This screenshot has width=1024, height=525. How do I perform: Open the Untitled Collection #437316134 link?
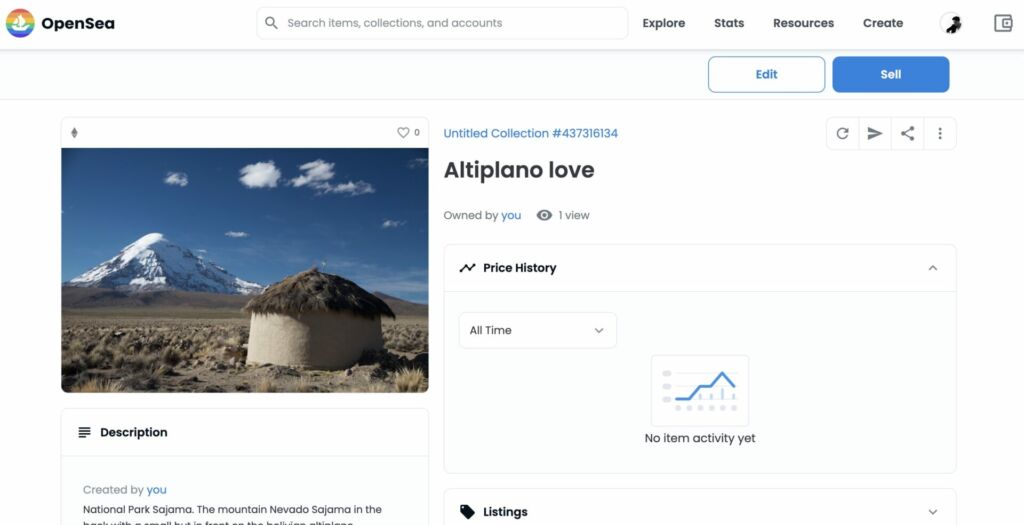coord(530,133)
